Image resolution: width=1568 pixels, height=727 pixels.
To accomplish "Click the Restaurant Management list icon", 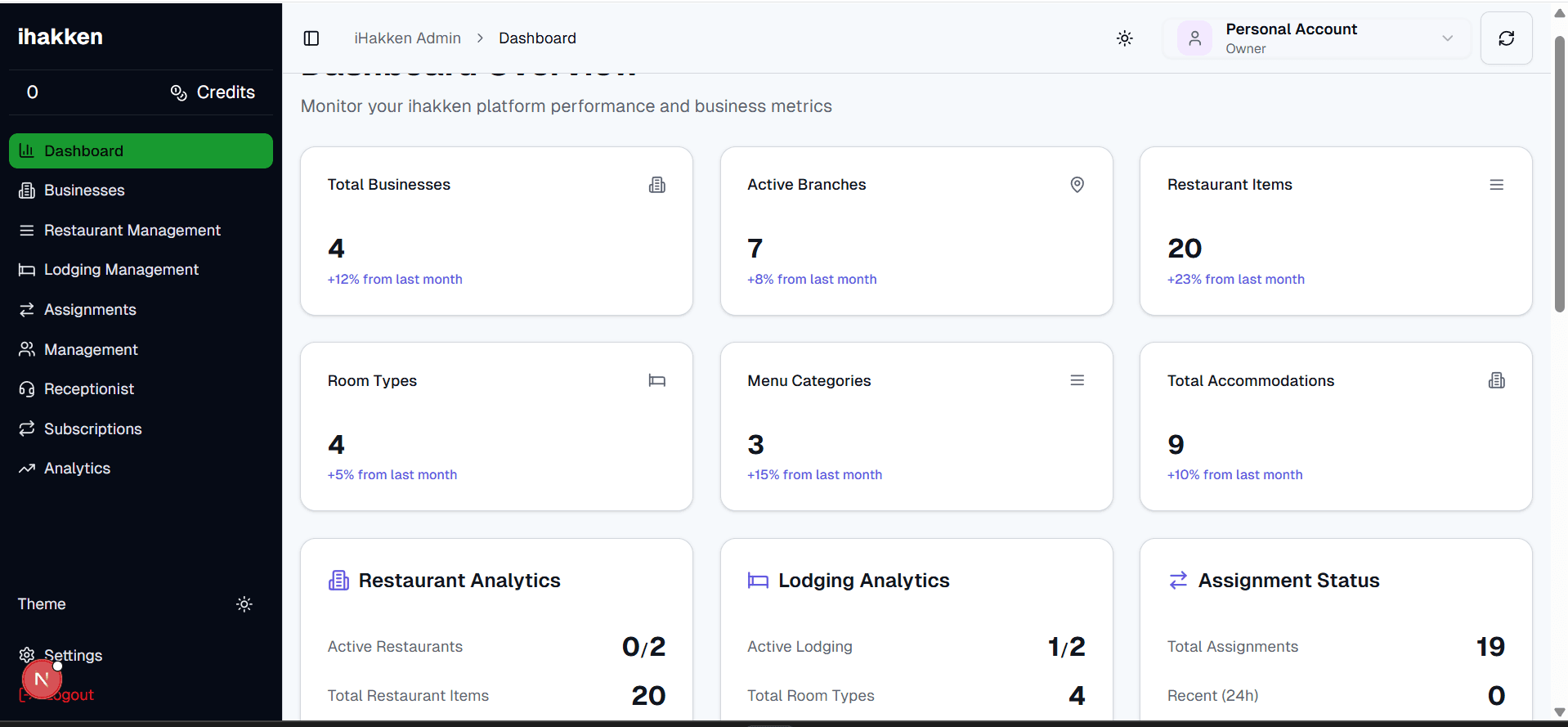I will (x=27, y=231).
